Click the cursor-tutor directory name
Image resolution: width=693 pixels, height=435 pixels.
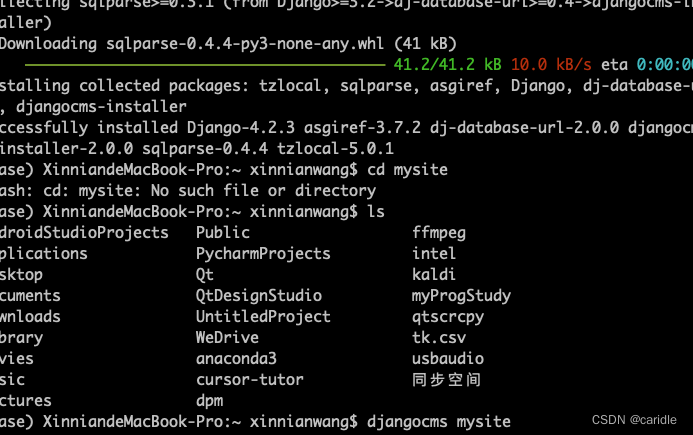pyautogui.click(x=249, y=380)
